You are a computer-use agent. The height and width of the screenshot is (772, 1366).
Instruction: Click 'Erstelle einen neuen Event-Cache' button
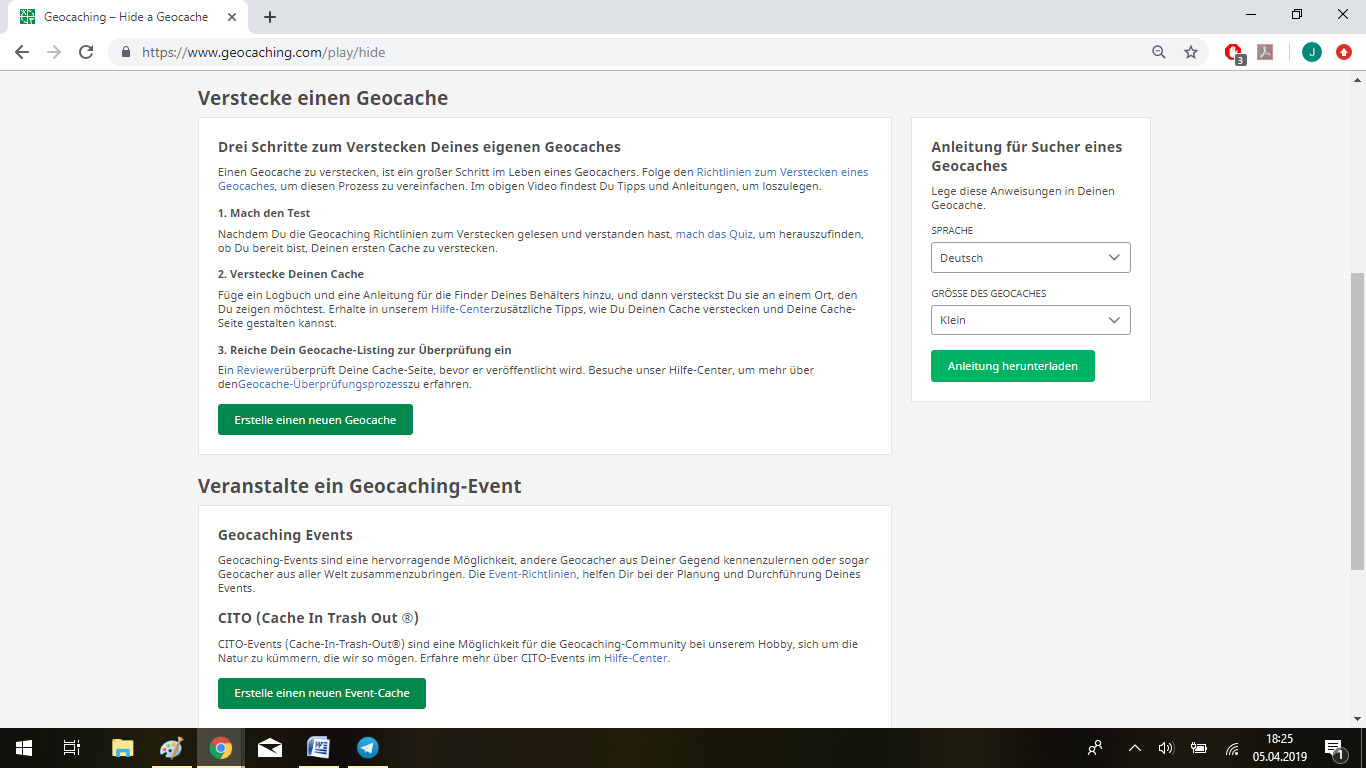[x=322, y=693]
